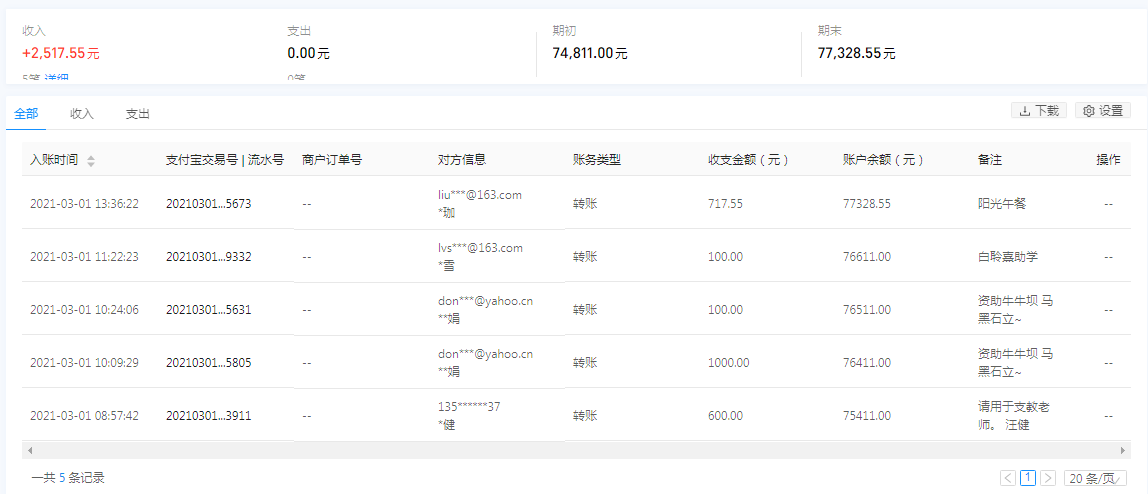Image resolution: width=1148 pixels, height=494 pixels.
Task: Click the 白聆嘉助学 remark cell
Action: [x=1008, y=257]
